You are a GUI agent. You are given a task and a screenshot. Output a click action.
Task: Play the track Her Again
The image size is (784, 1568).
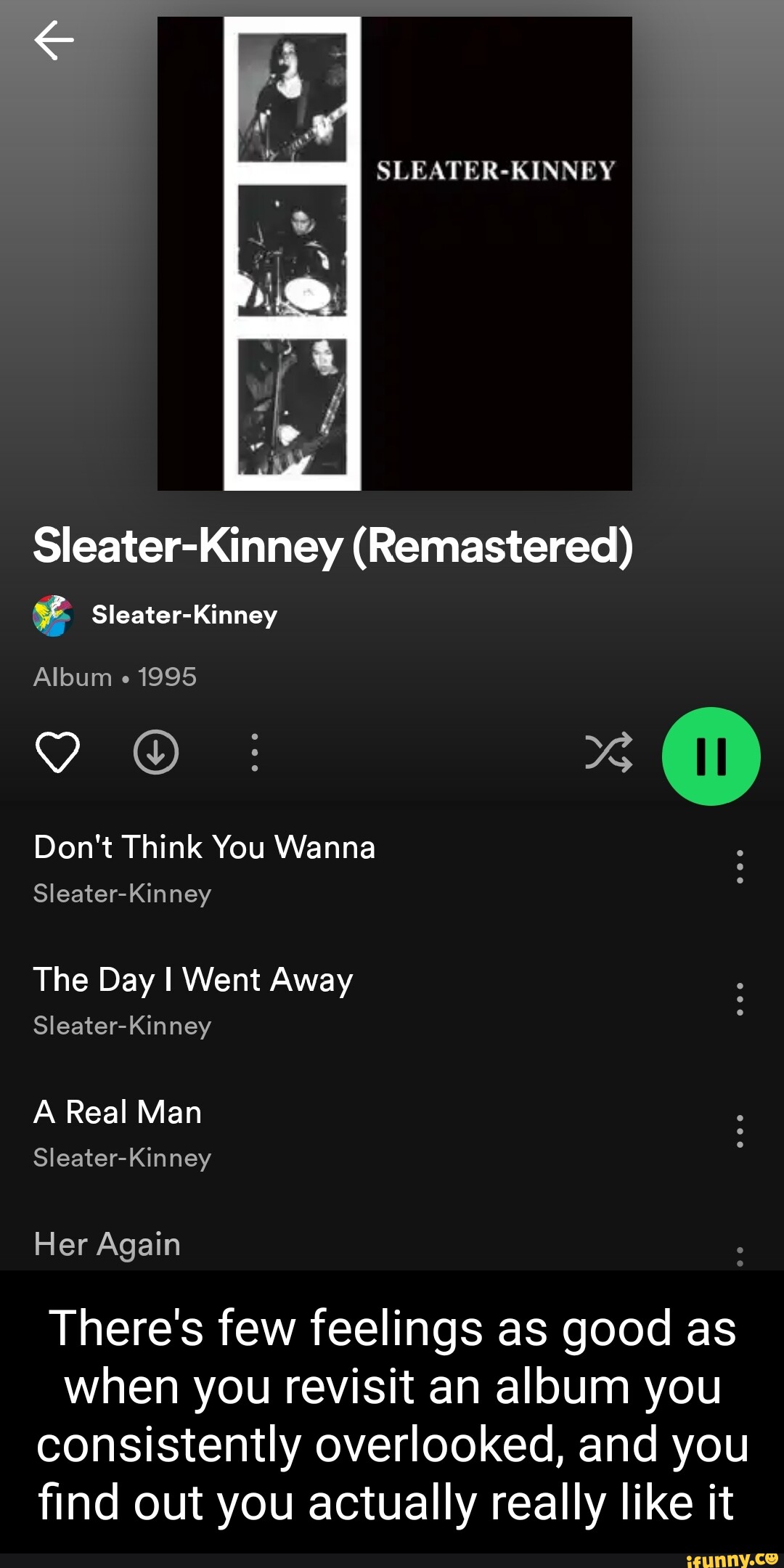click(x=107, y=1244)
